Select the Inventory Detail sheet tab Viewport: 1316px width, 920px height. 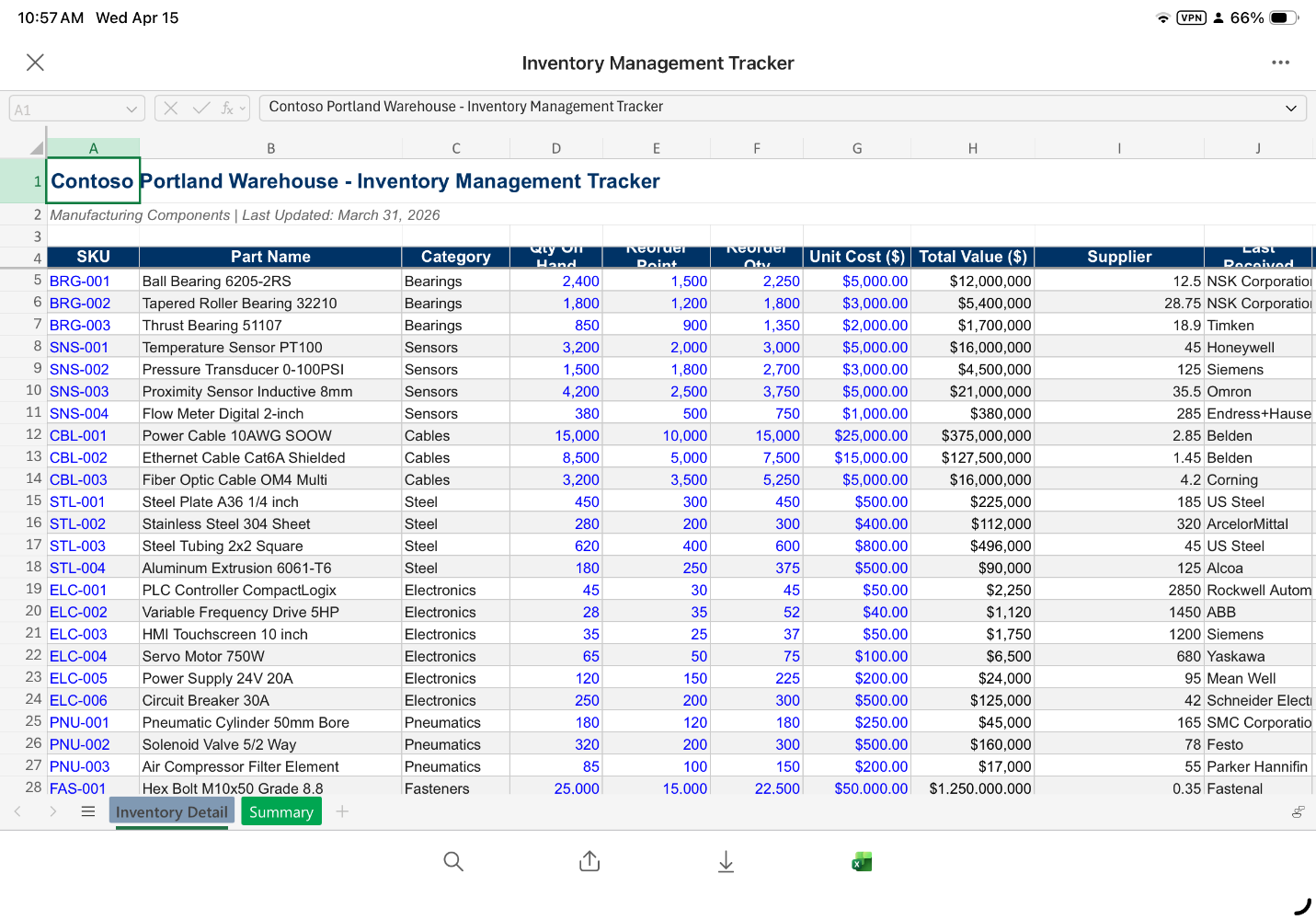point(172,812)
